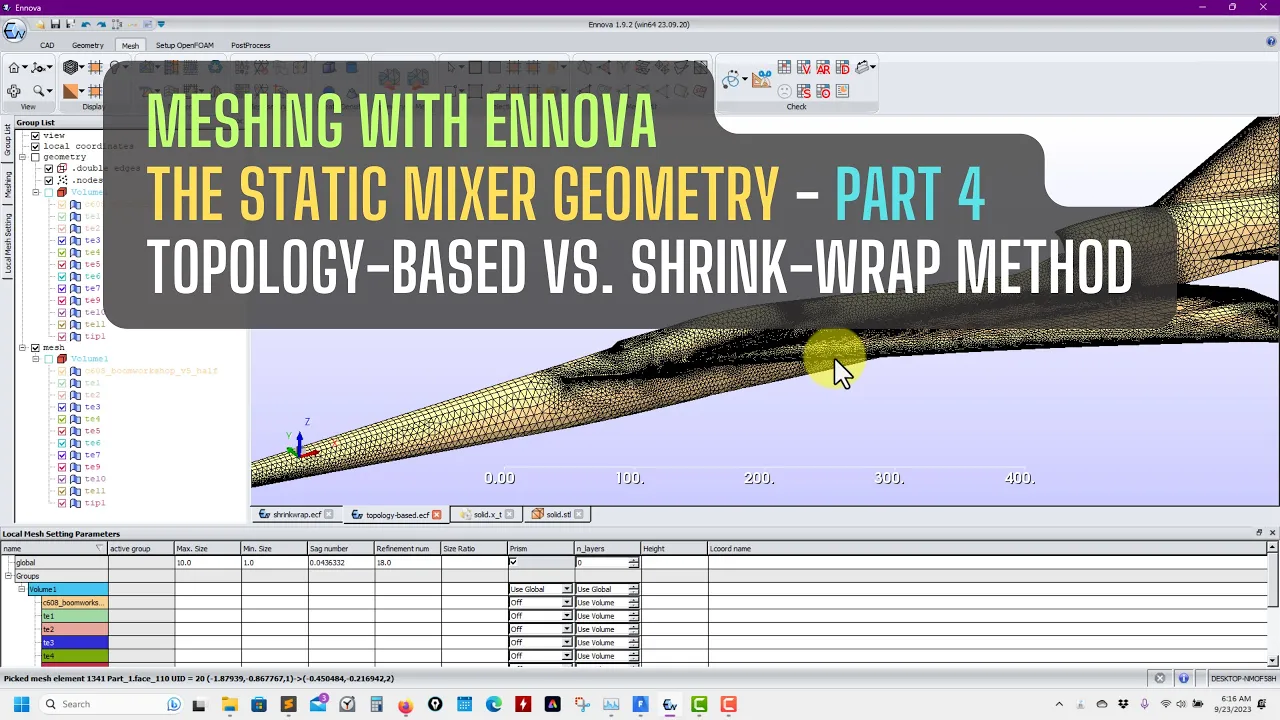Screen dimensions: 1280x720
Task: Click the pie chart report icon
Action: coord(842,91)
